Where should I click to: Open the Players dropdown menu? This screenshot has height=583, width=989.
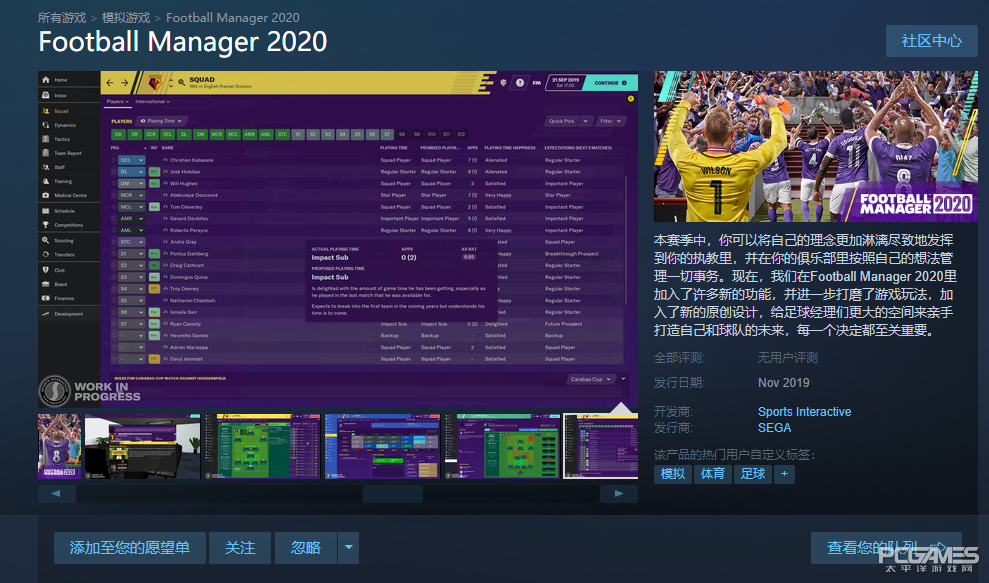tap(117, 102)
